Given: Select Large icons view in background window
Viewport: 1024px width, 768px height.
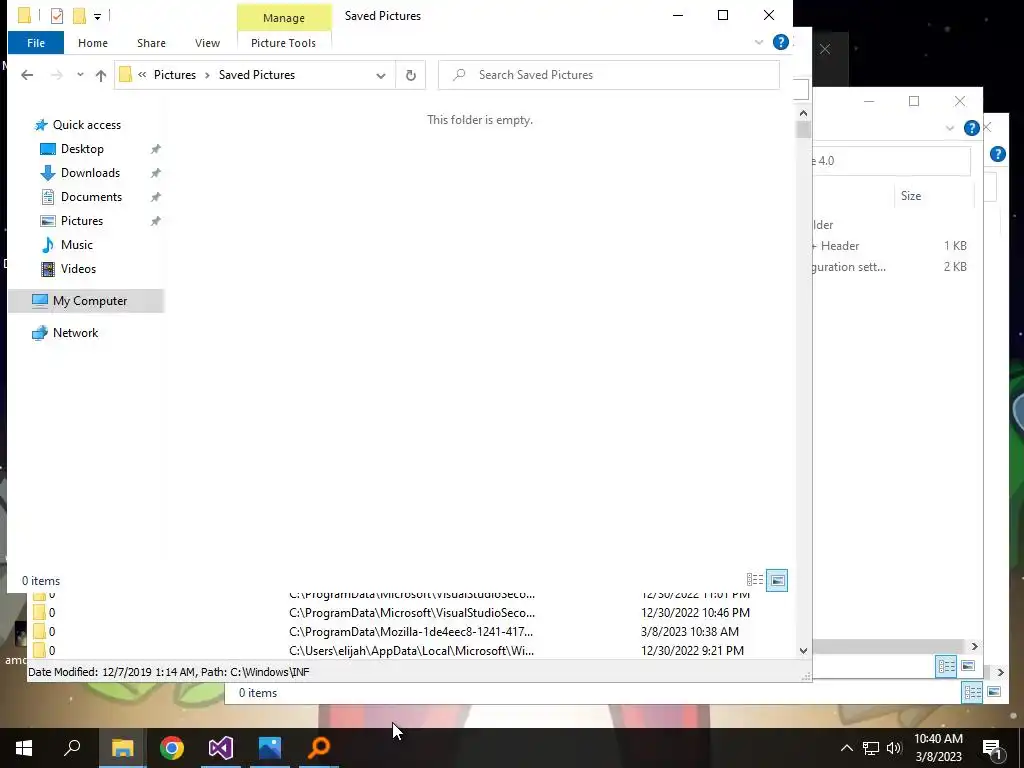Looking at the screenshot, I should (968, 666).
